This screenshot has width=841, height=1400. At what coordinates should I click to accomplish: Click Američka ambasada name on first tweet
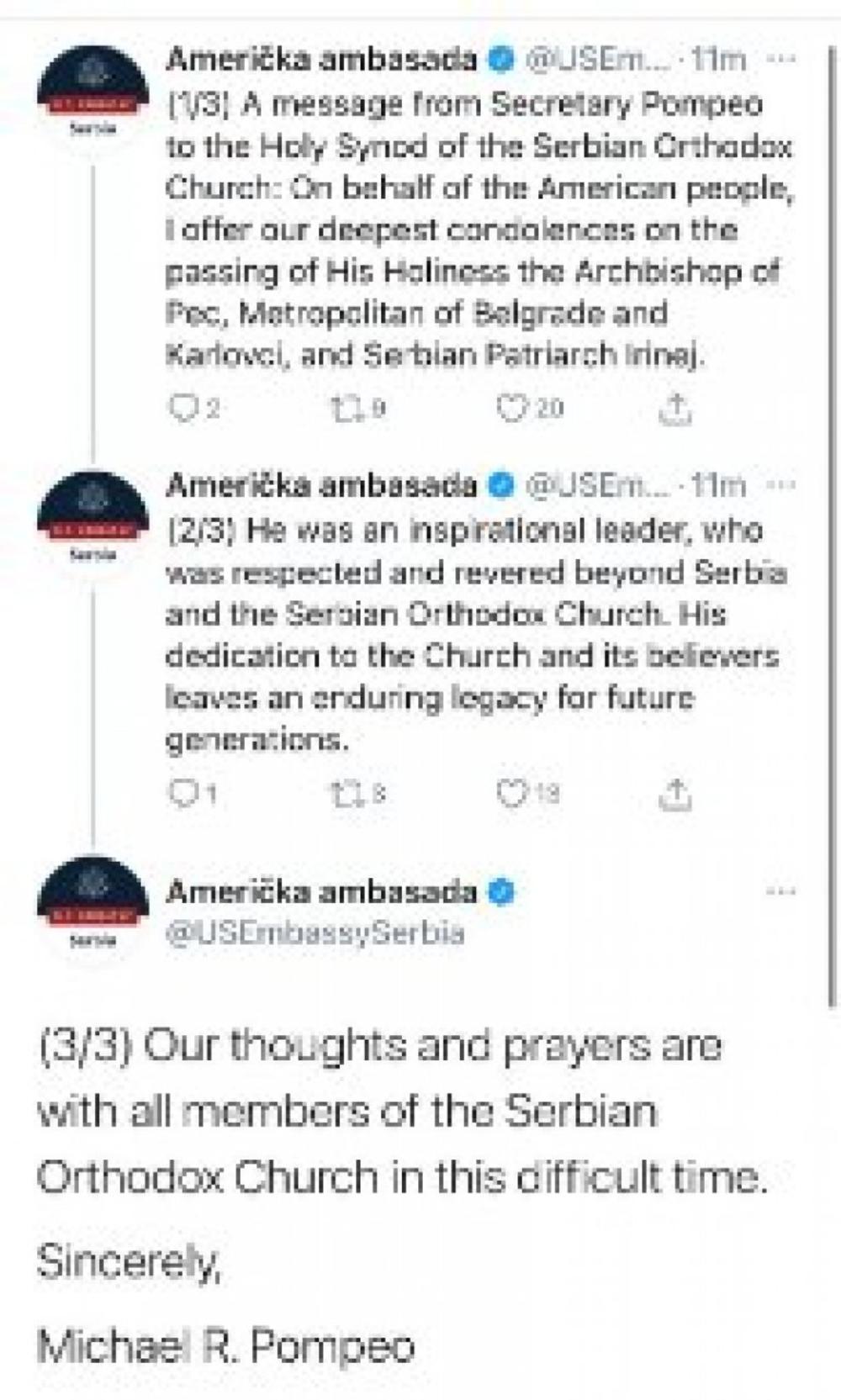tap(321, 60)
